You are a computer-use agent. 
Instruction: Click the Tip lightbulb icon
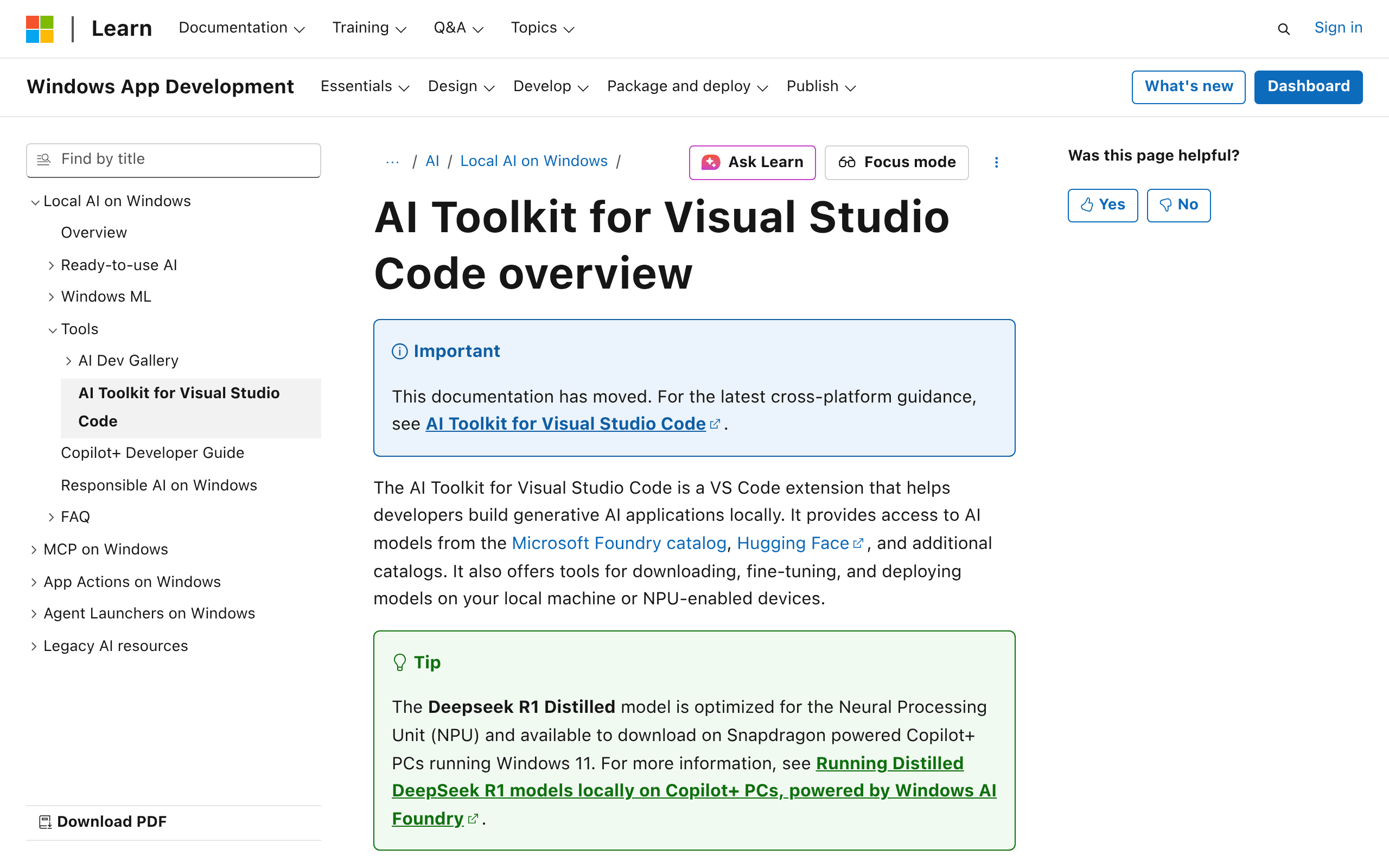[399, 662]
